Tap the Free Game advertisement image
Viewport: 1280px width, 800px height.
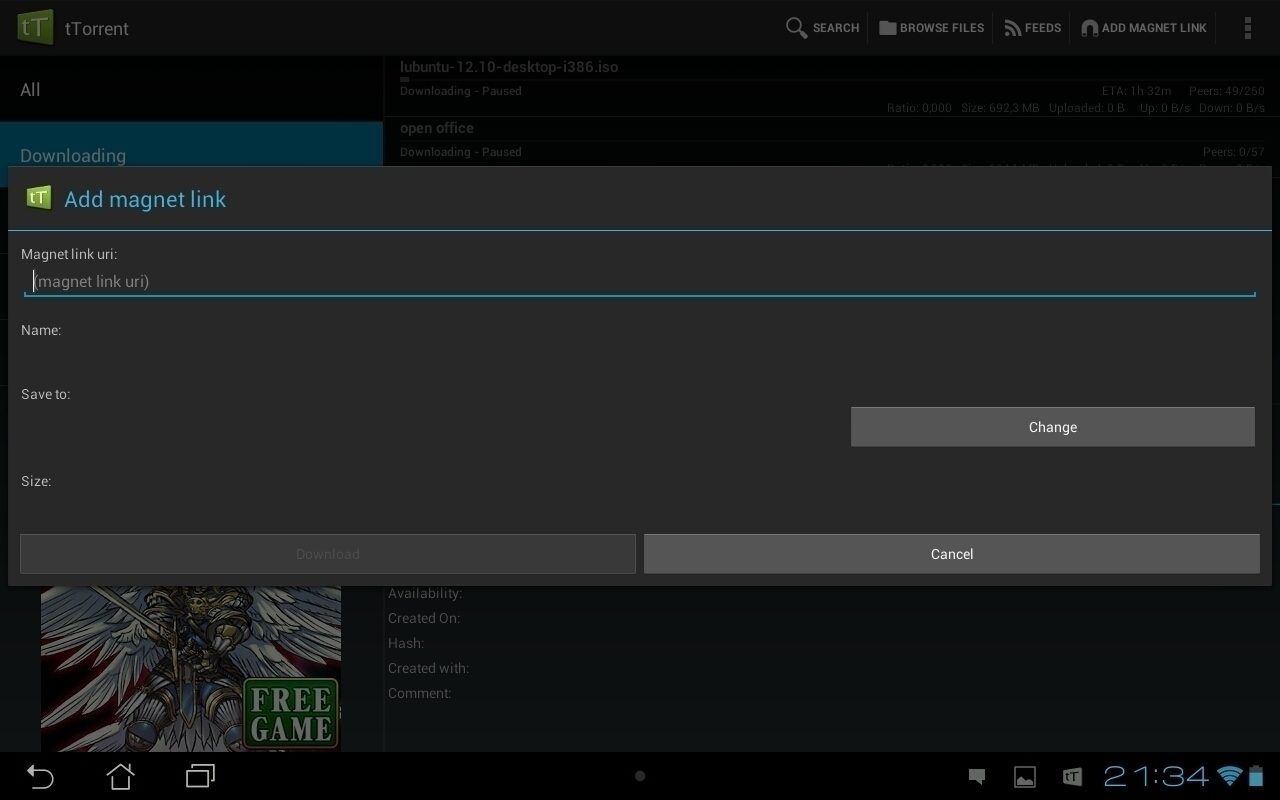(191, 668)
